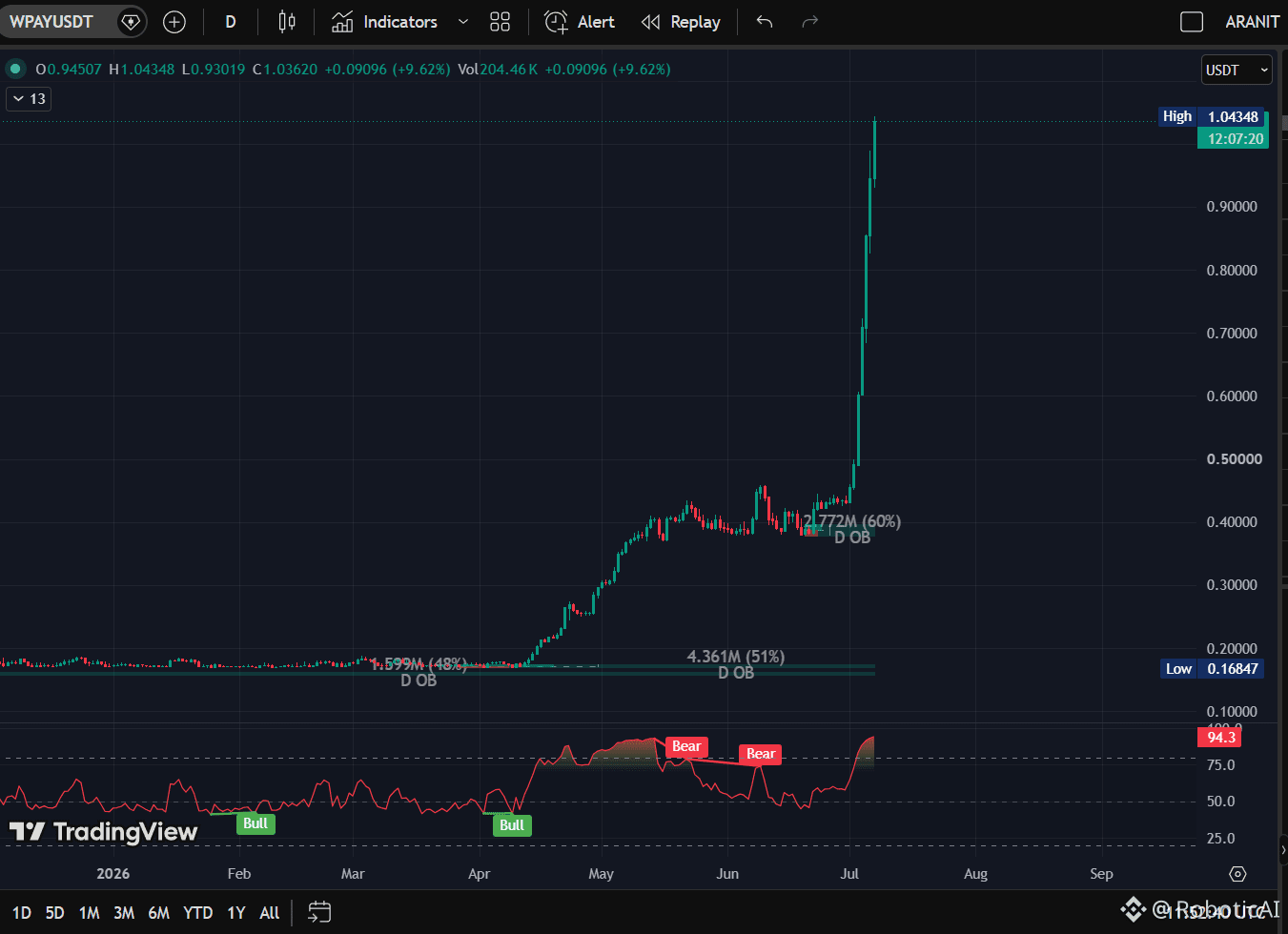The width and height of the screenshot is (1288, 934).
Task: Expand the favorite indicators chevron
Action: 463,21
